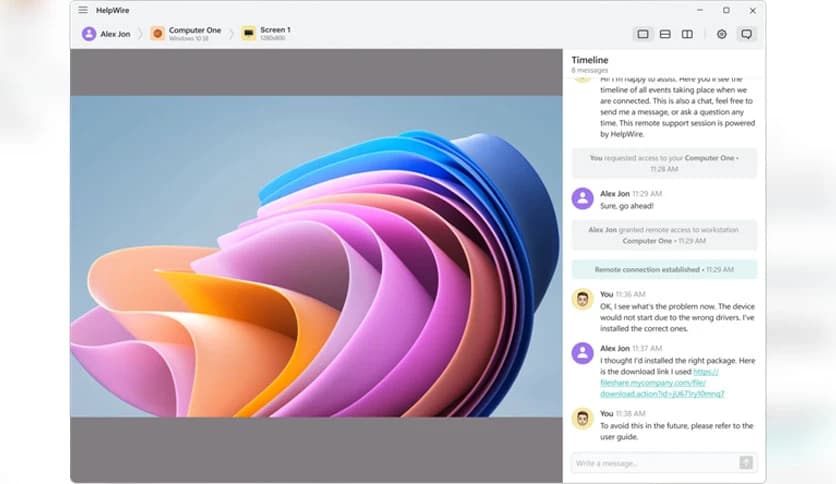Image resolution: width=836 pixels, height=484 pixels.
Task: Switch to the horizontally split layout icon
Action: tap(665, 34)
